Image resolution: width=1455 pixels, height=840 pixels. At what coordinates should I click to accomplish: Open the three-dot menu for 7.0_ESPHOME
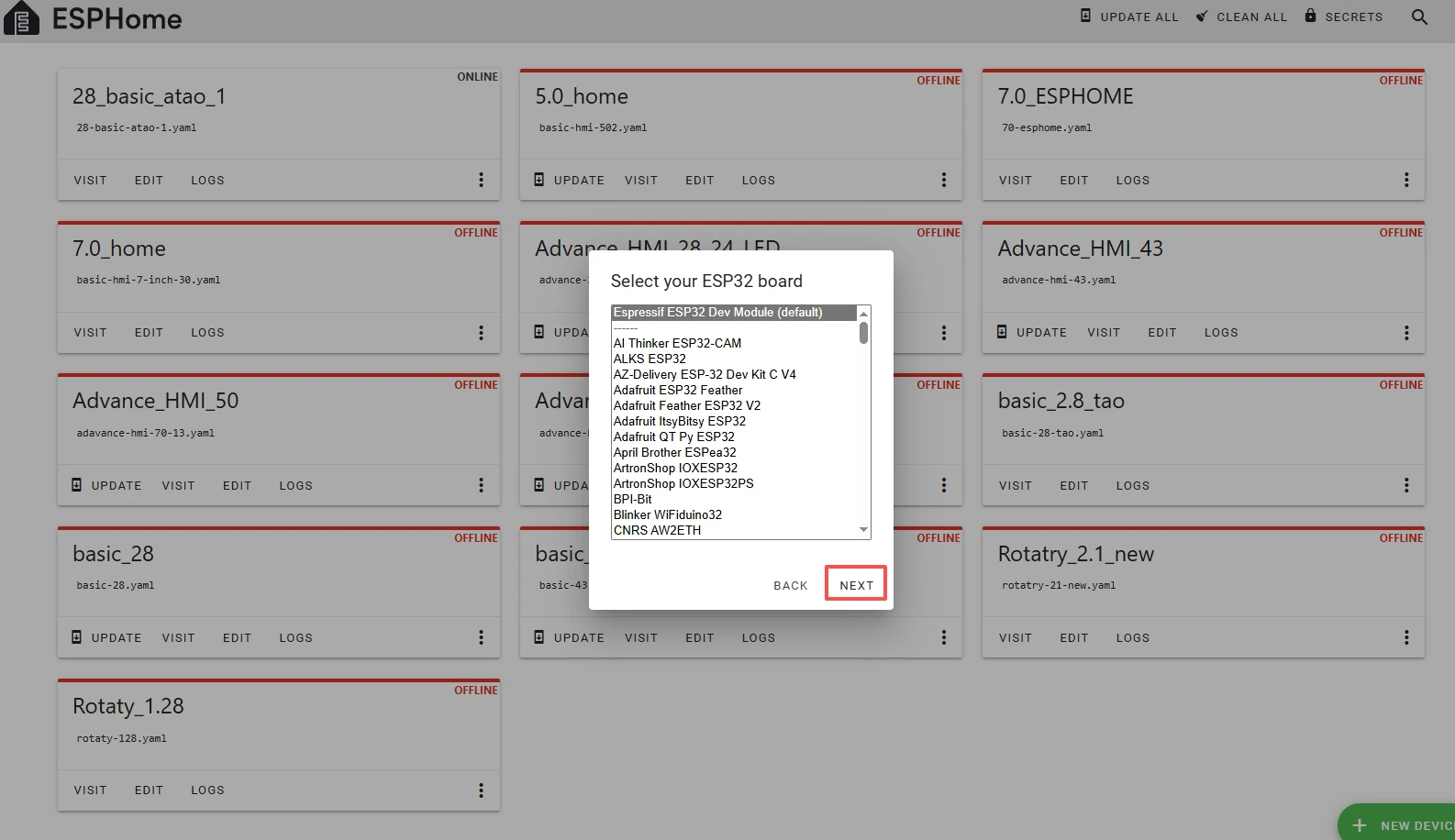[x=1405, y=181]
